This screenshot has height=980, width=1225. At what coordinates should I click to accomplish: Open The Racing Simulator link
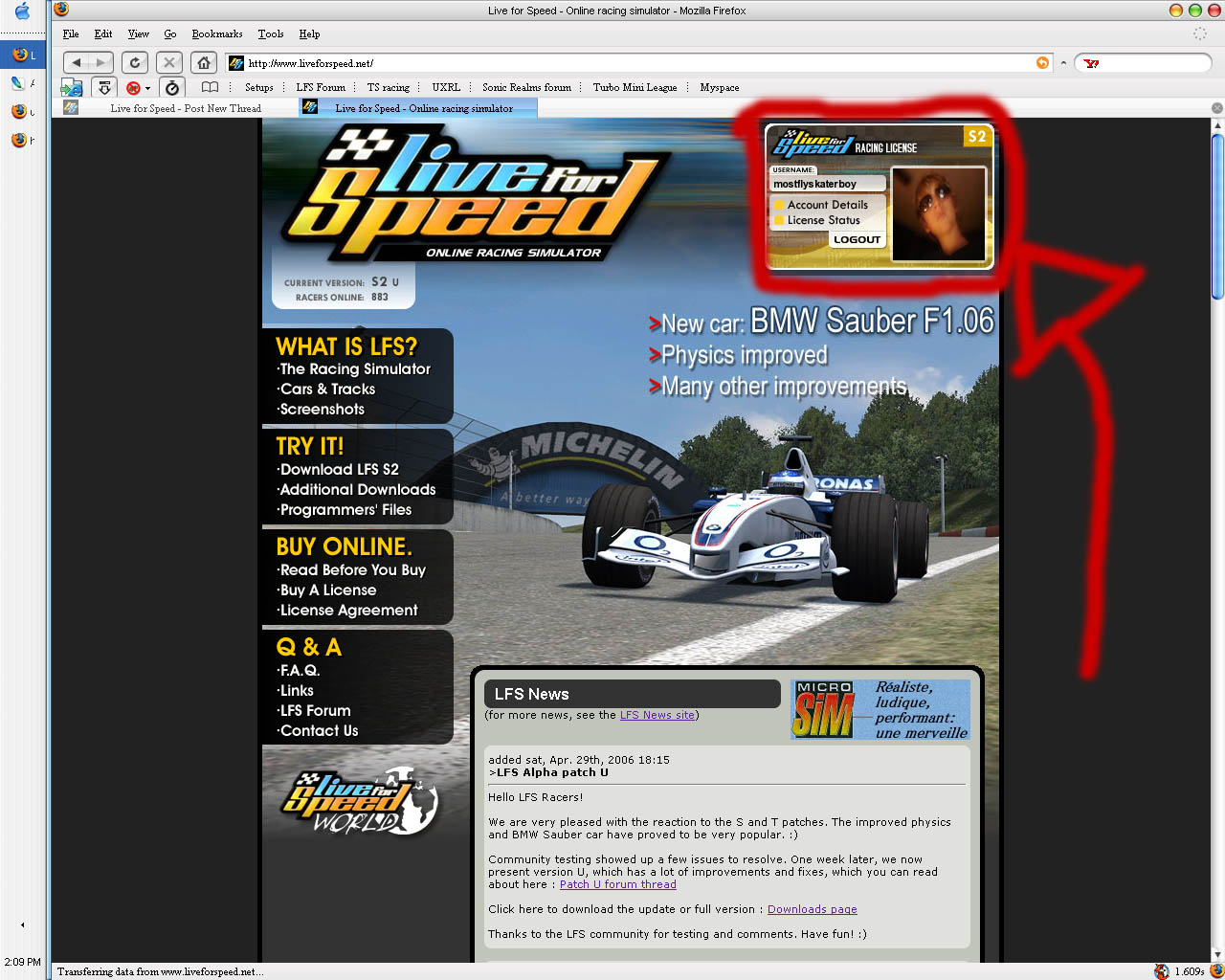click(x=355, y=369)
